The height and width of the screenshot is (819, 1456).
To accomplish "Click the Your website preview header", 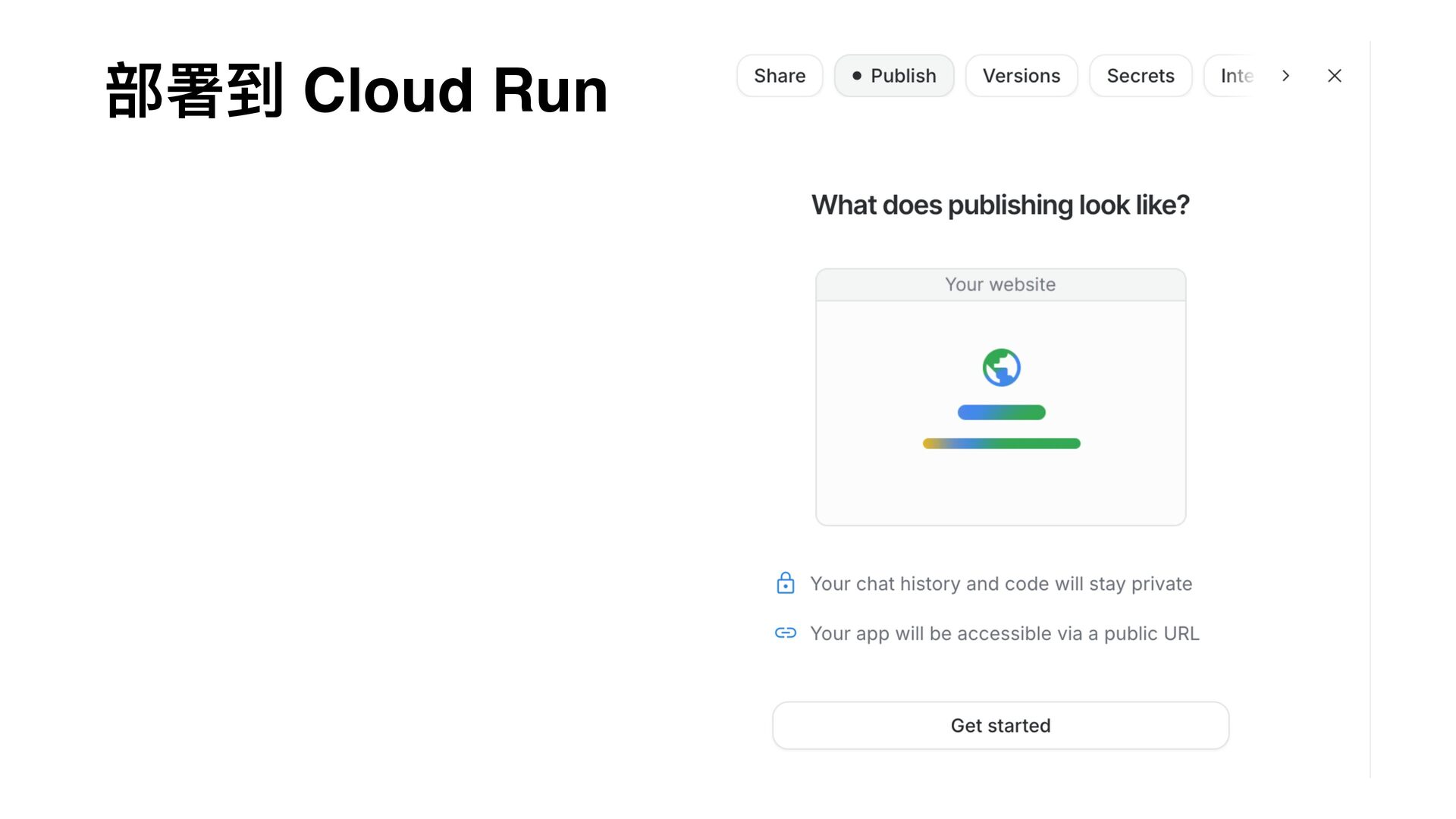I will tap(1000, 284).
